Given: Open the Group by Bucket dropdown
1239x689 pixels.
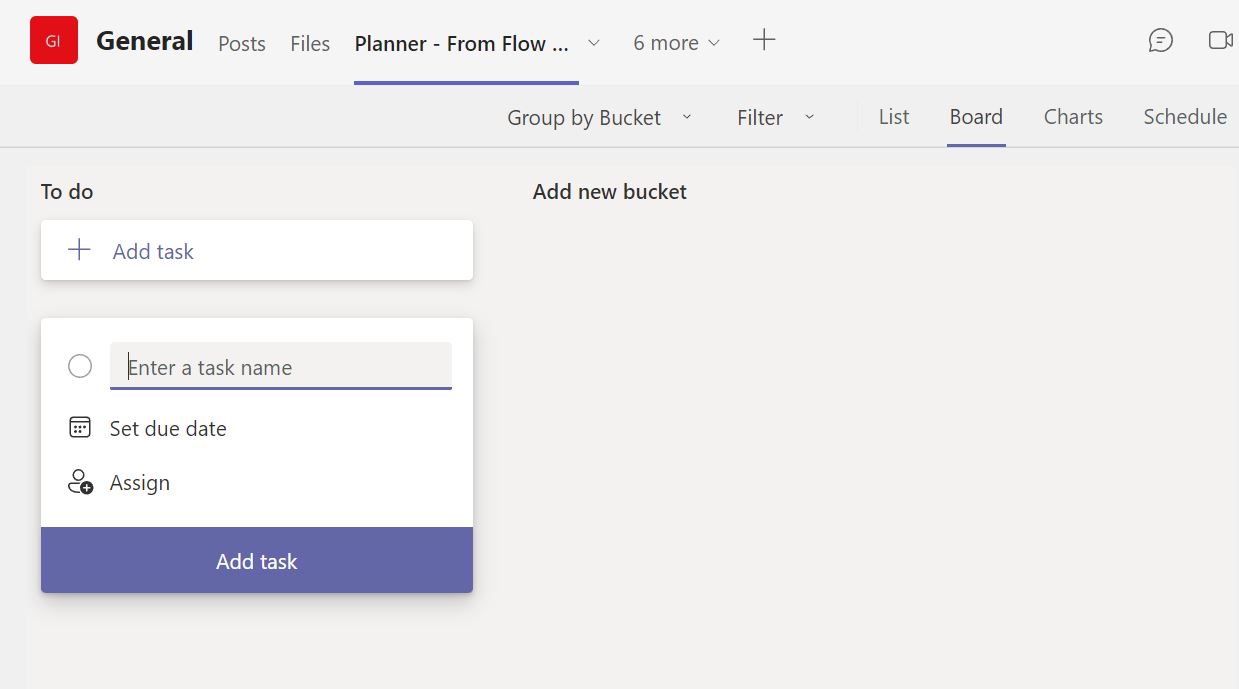Looking at the screenshot, I should click(x=598, y=117).
